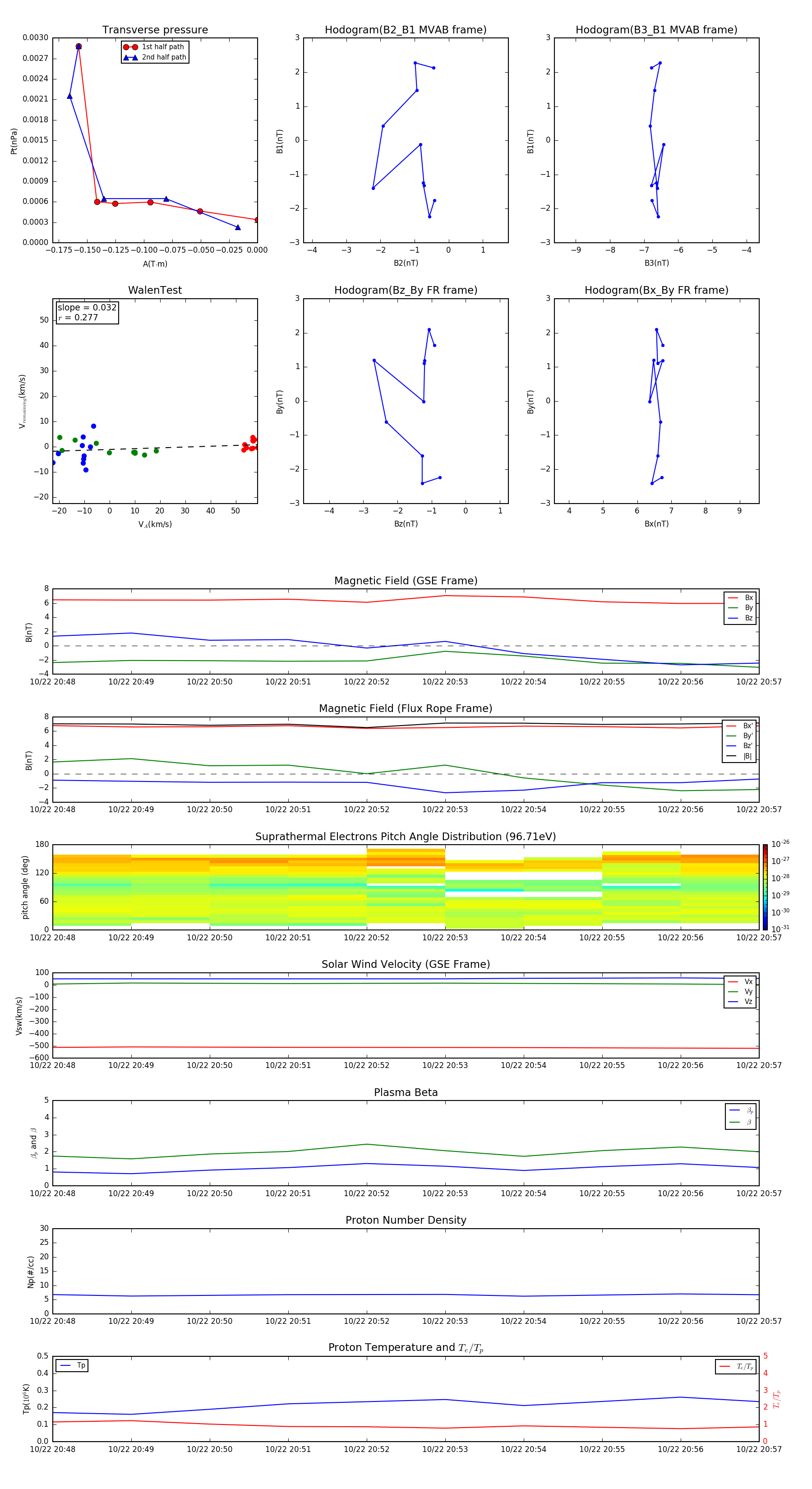Screen dimensions: 812x1489
Task: Select the 'V_remaining(km/s)' y-axis label
Action: [23, 401]
